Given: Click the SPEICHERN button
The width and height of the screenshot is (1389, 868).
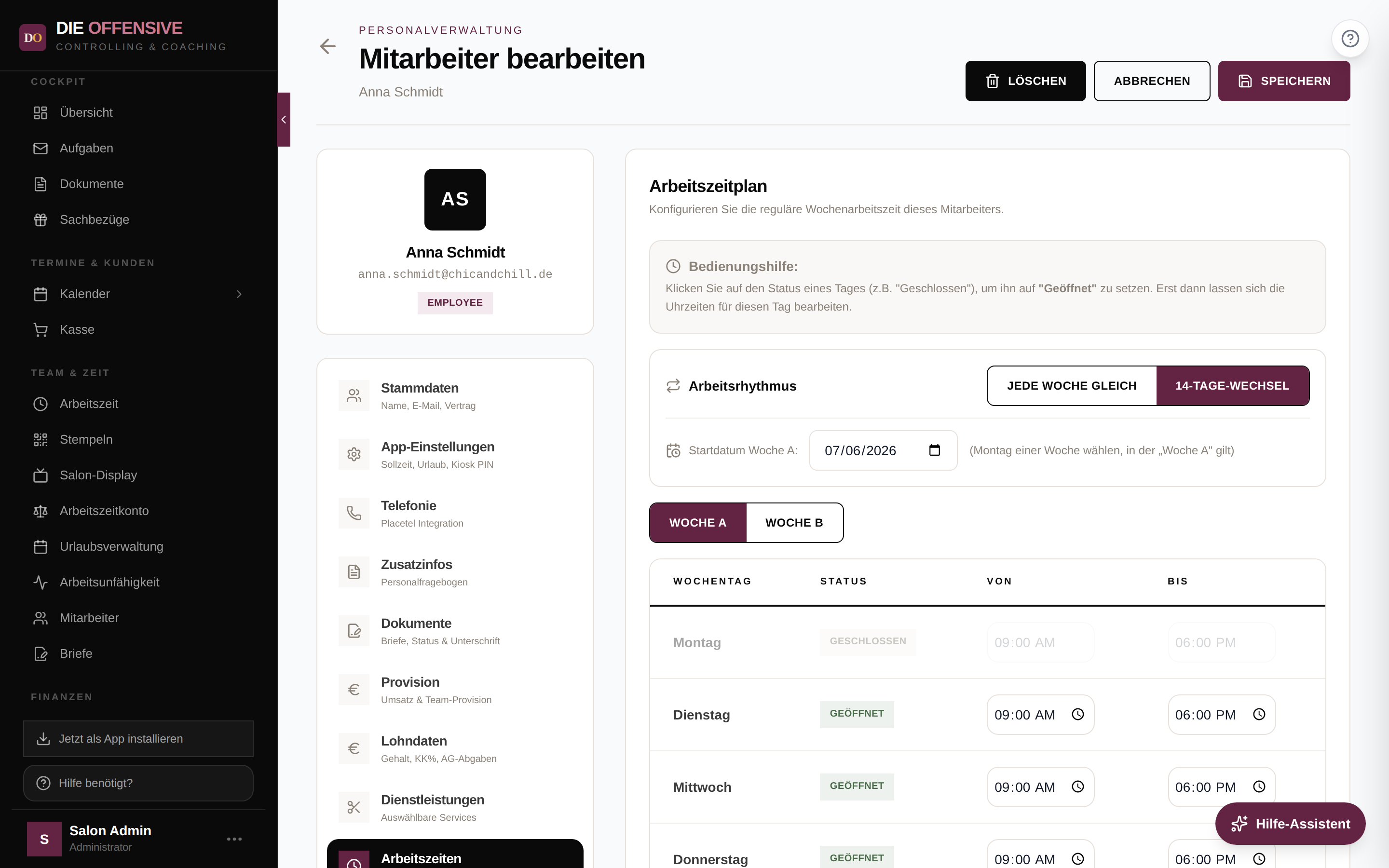Looking at the screenshot, I should click(1283, 81).
